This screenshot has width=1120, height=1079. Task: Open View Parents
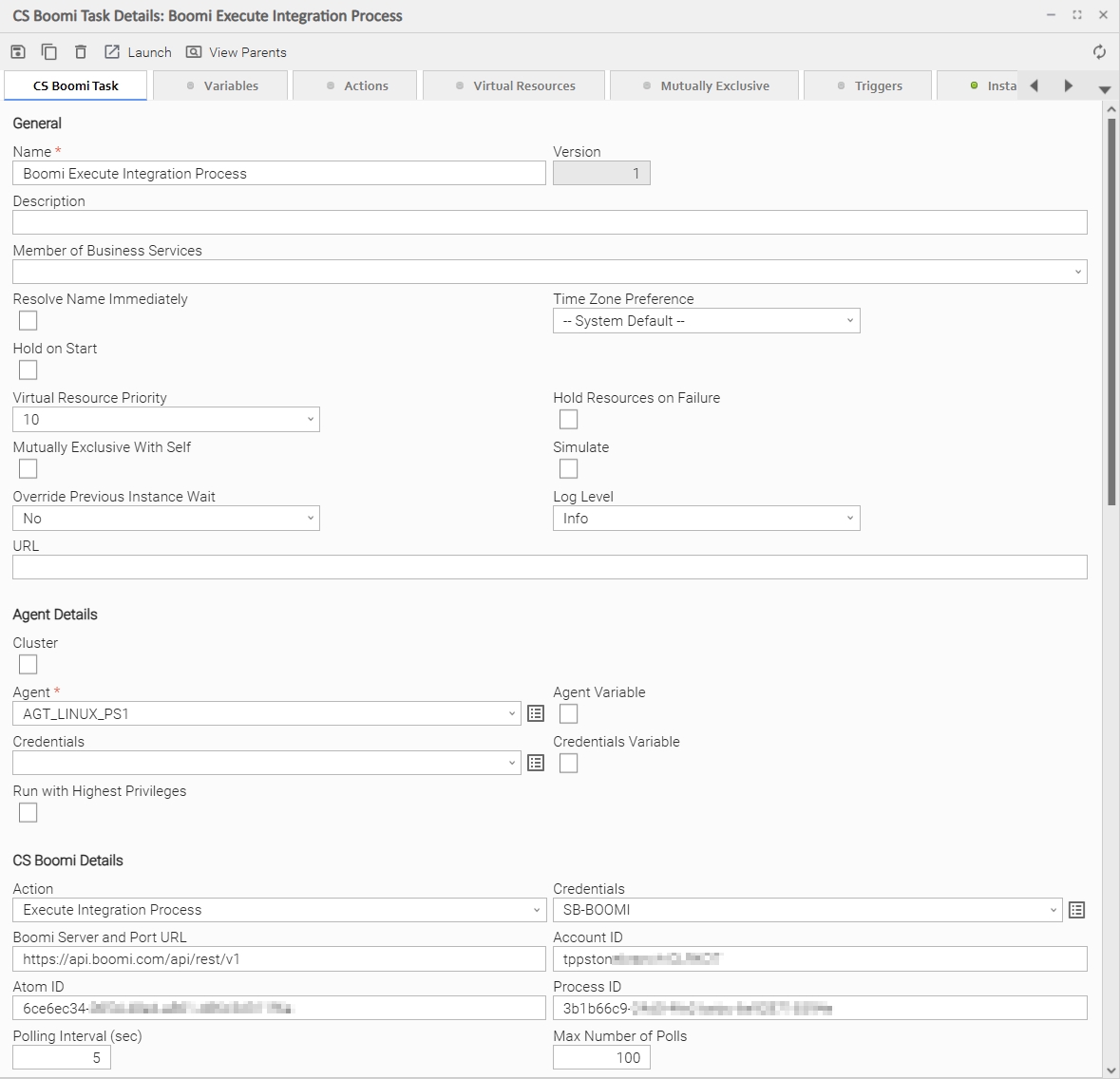[x=236, y=52]
